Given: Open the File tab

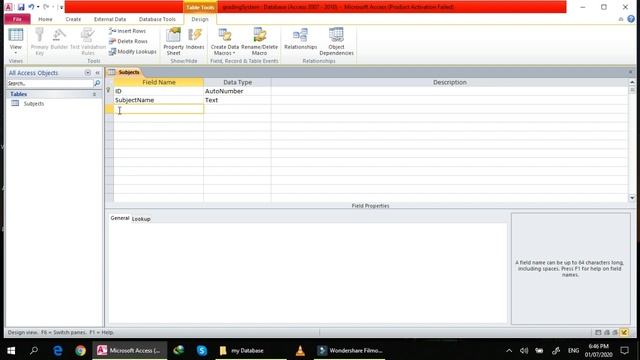Looking at the screenshot, I should point(17,19).
